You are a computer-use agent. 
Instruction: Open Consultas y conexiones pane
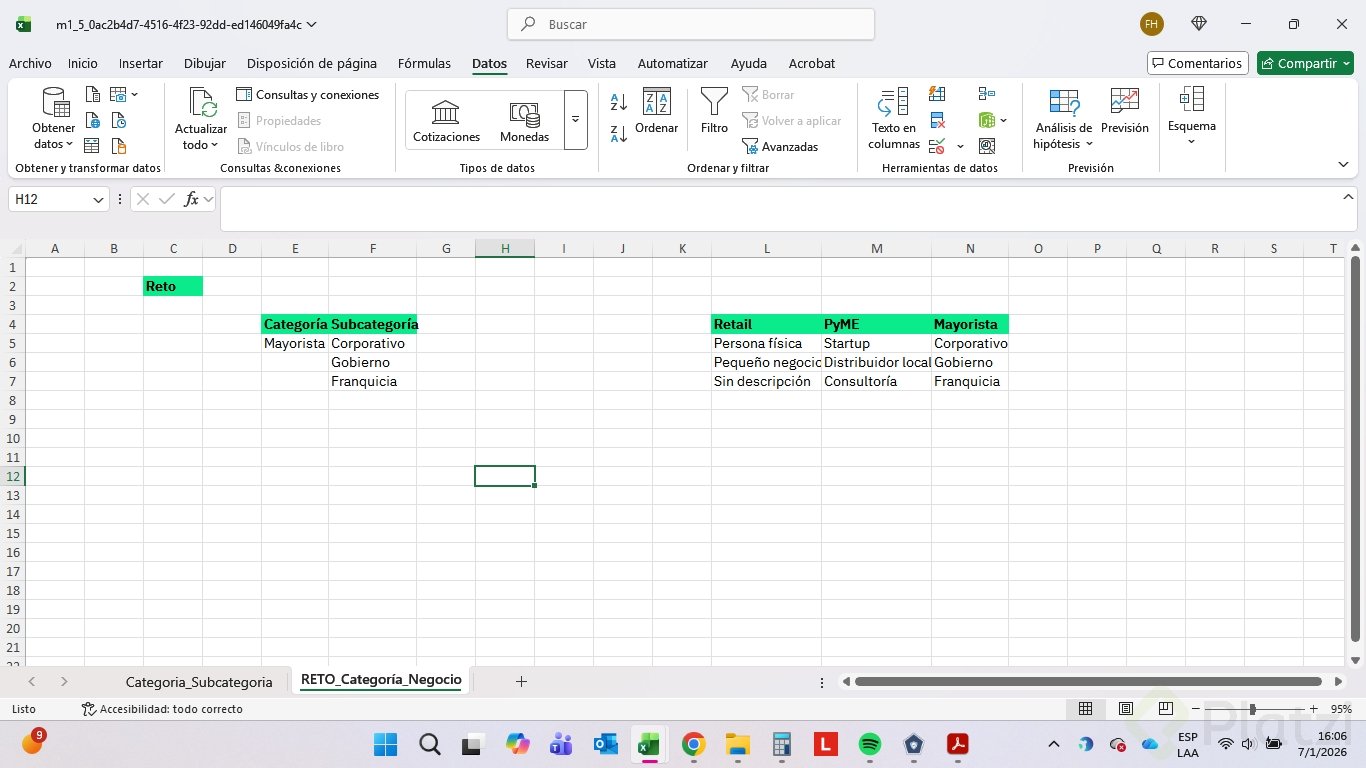click(x=308, y=95)
